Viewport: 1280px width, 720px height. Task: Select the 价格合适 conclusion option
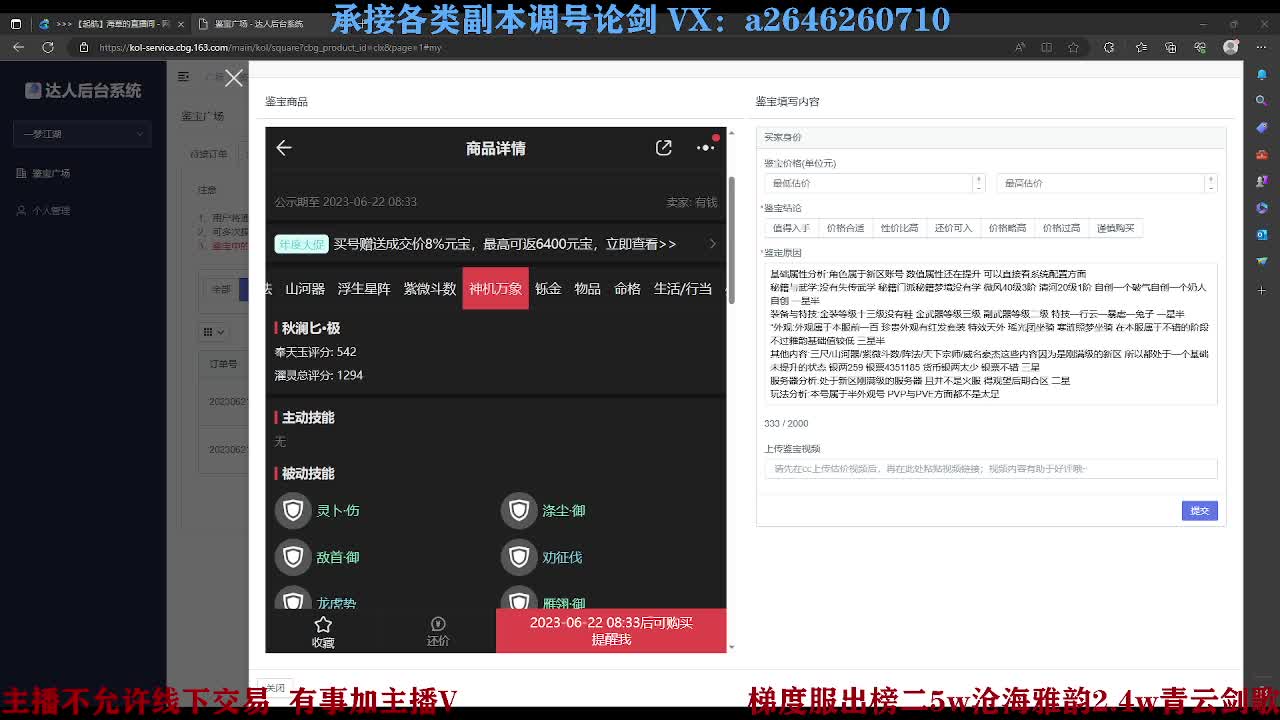(845, 228)
